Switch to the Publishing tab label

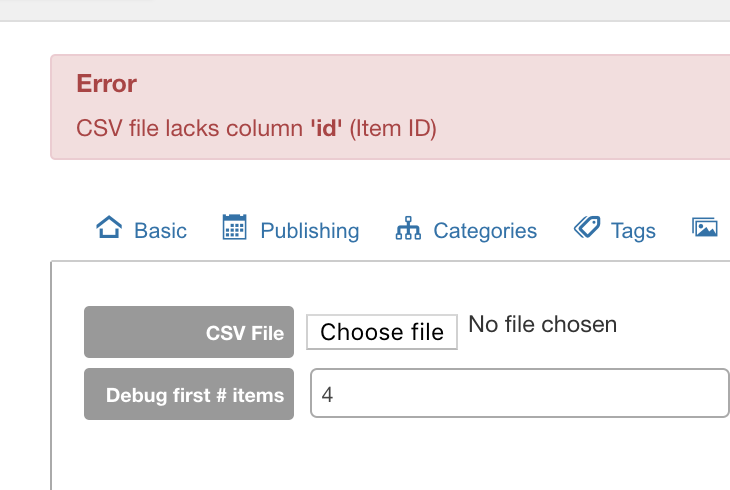tap(310, 231)
